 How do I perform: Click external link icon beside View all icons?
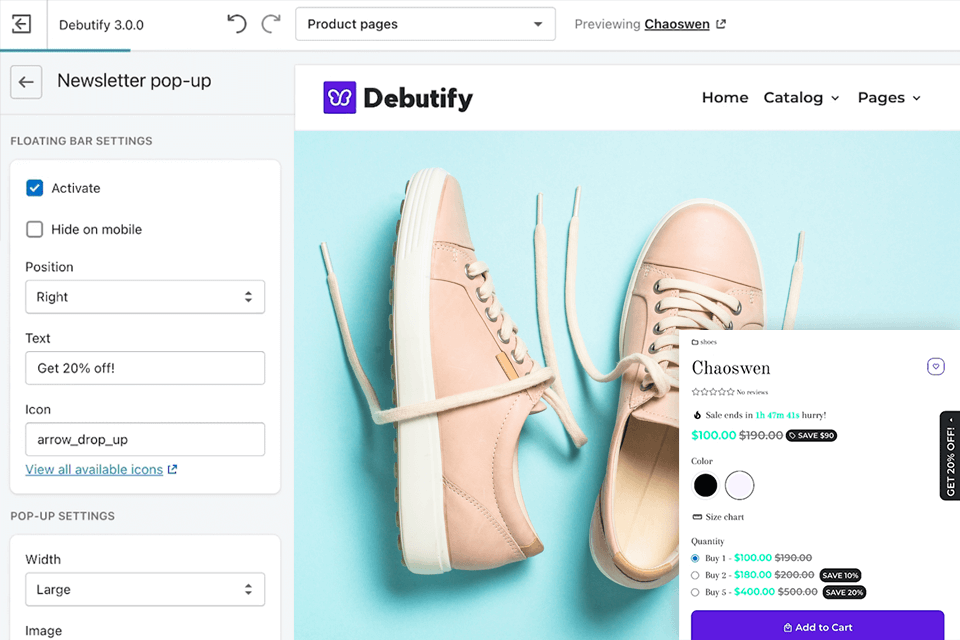click(x=173, y=469)
